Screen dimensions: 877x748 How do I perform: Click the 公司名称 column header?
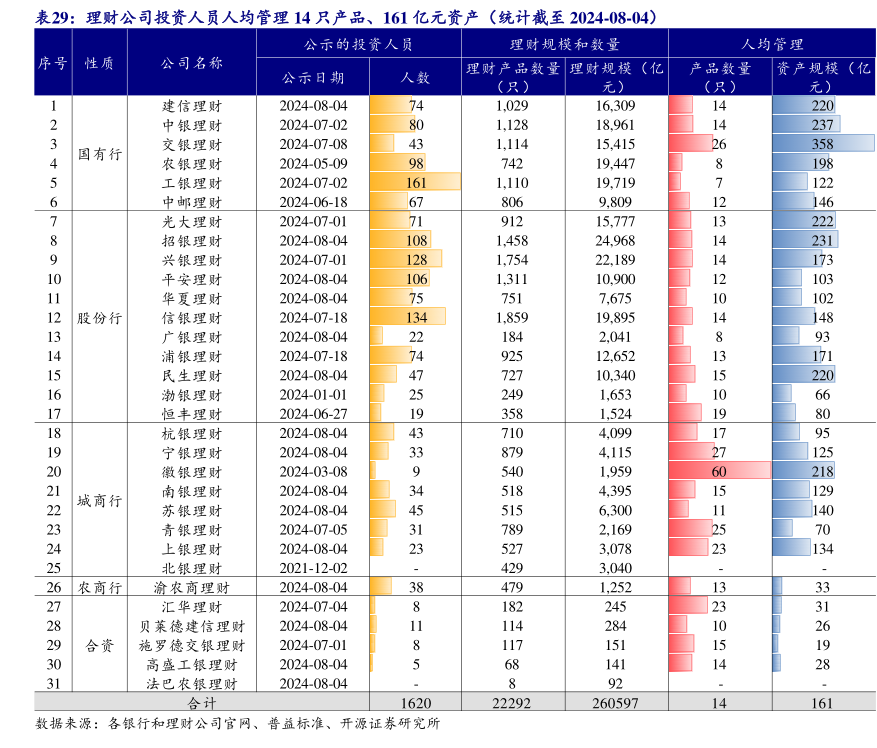(x=191, y=62)
